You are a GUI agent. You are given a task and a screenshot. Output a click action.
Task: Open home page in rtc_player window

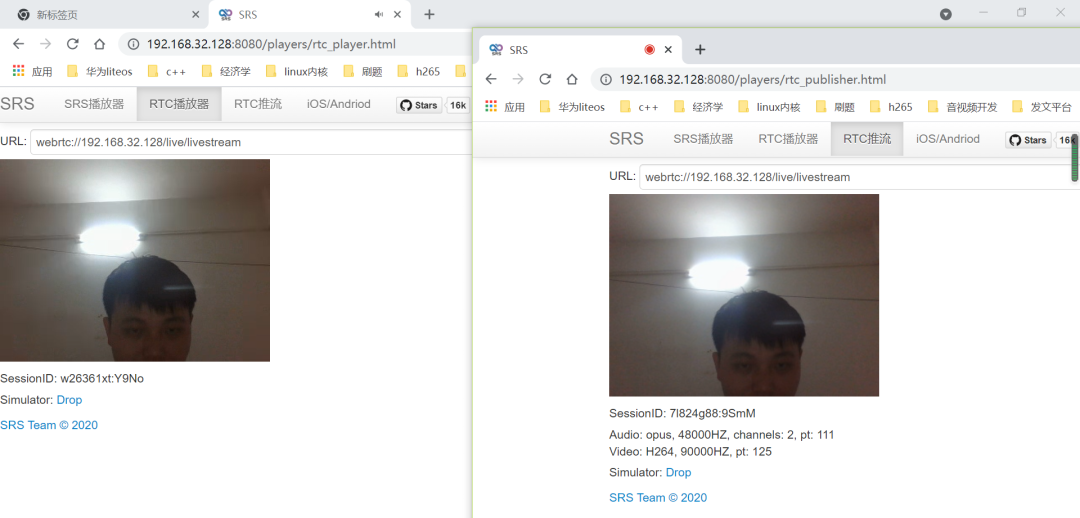click(99, 44)
